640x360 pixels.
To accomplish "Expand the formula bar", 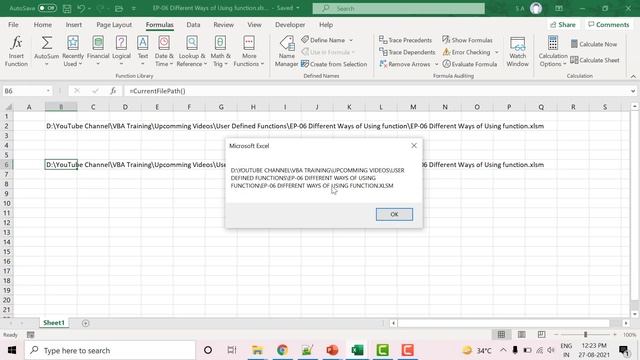I will (633, 91).
